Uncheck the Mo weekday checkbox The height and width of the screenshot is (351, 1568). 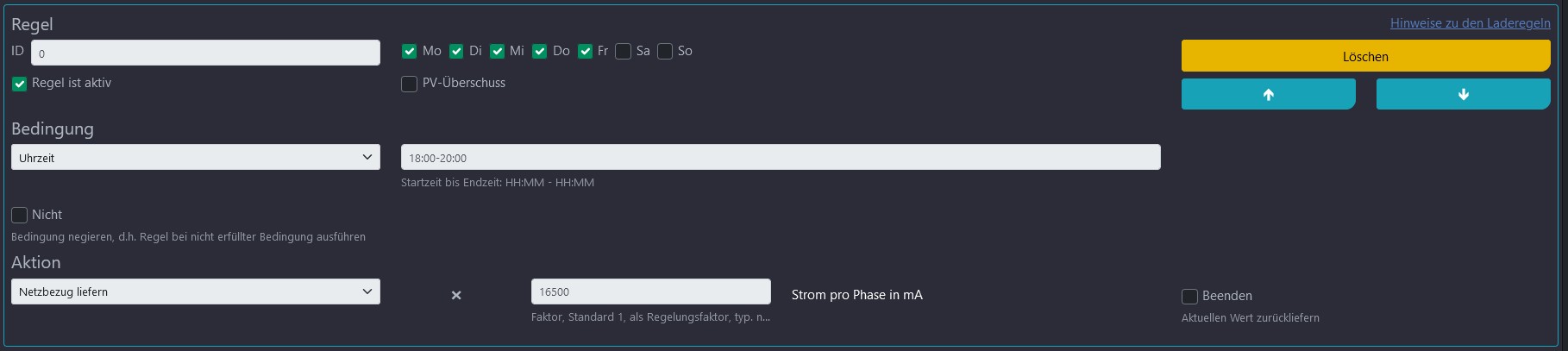[410, 52]
